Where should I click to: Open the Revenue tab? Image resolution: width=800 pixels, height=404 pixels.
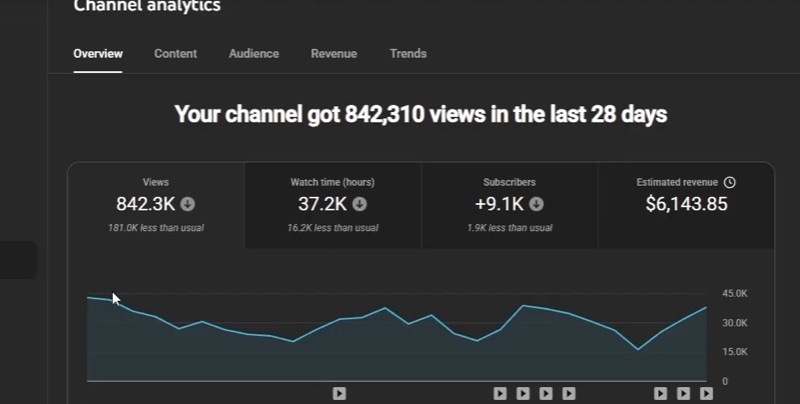334,54
